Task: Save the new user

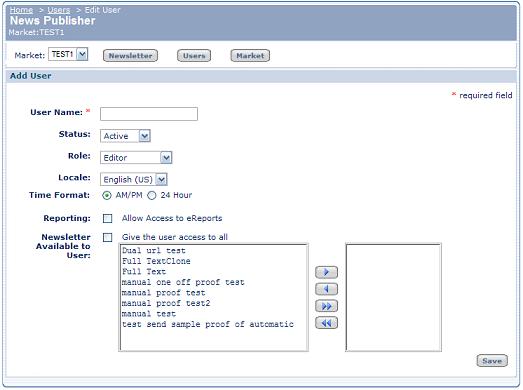Action: pyautogui.click(x=492, y=361)
